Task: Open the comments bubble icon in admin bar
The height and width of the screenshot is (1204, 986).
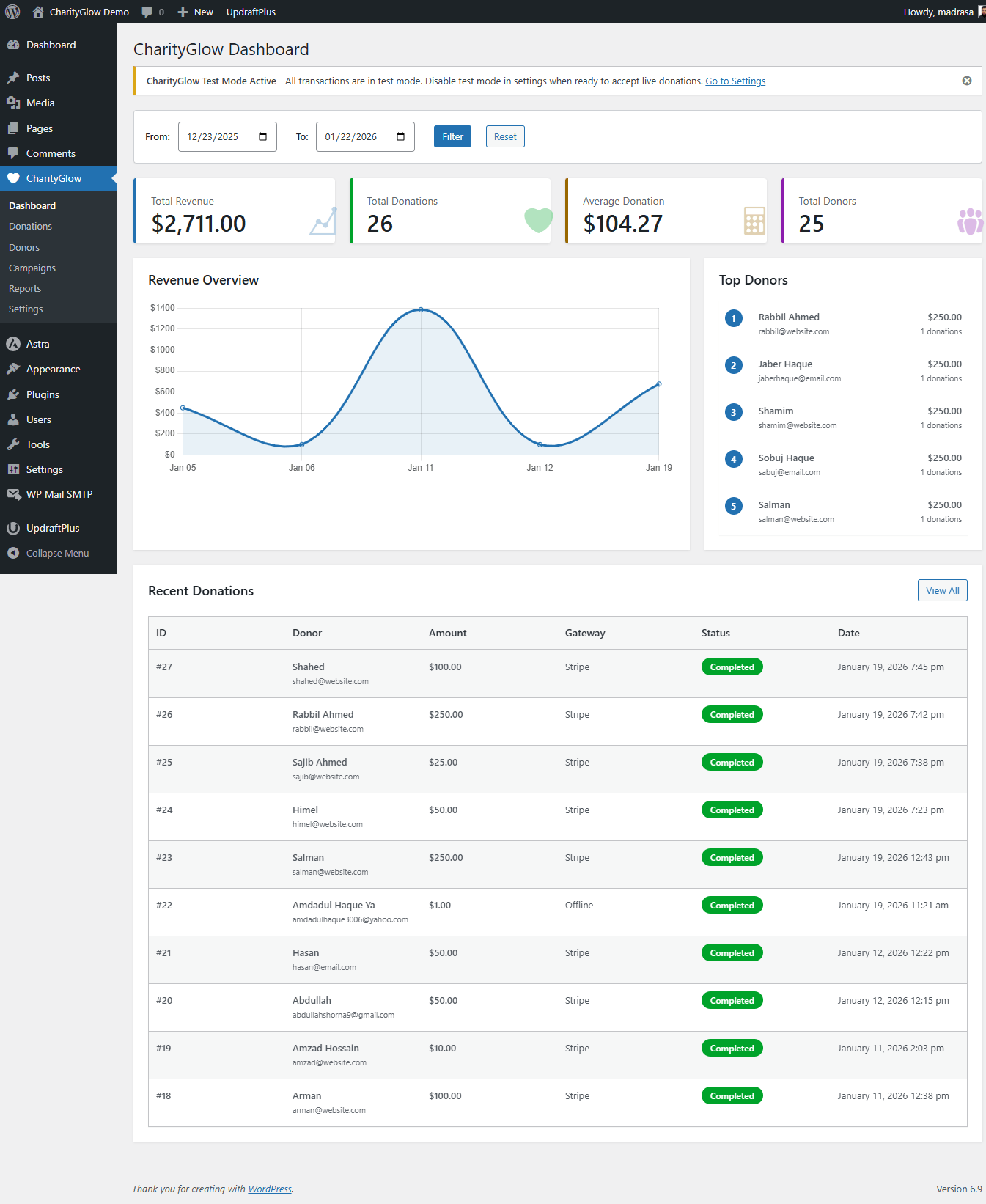Action: pyautogui.click(x=147, y=12)
